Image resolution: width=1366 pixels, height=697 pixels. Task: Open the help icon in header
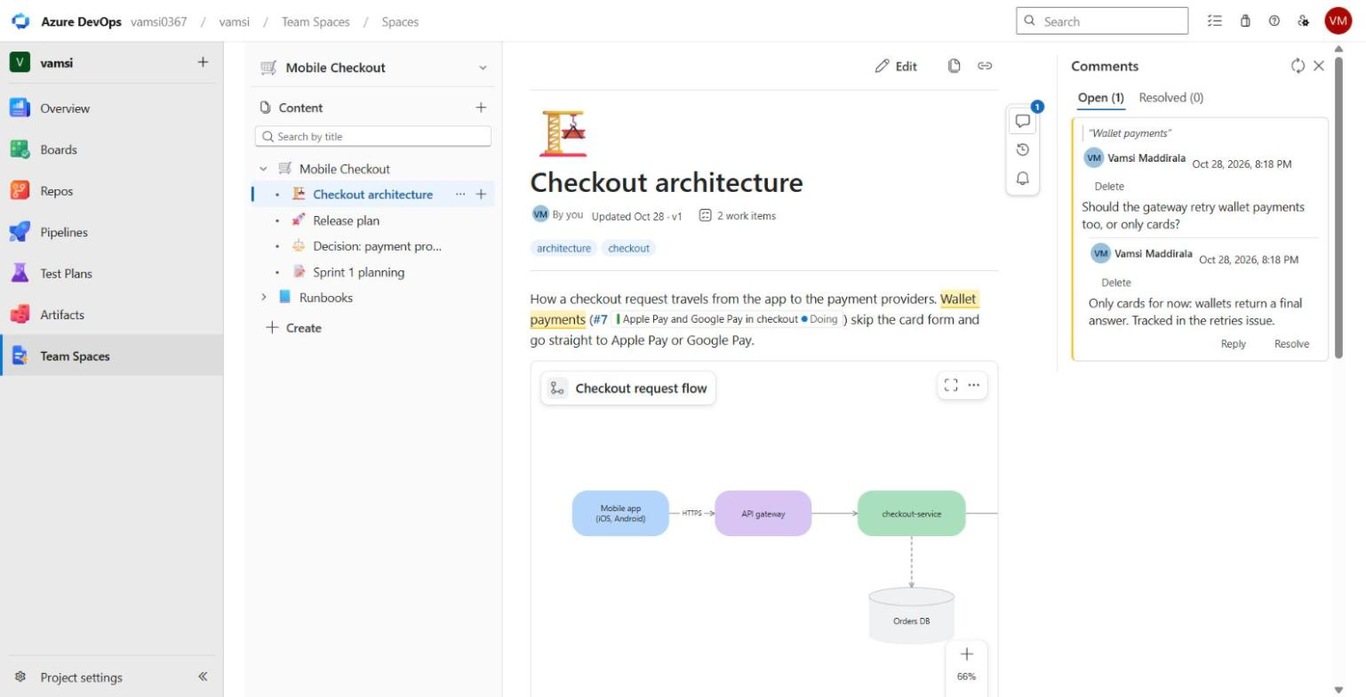1274,21
